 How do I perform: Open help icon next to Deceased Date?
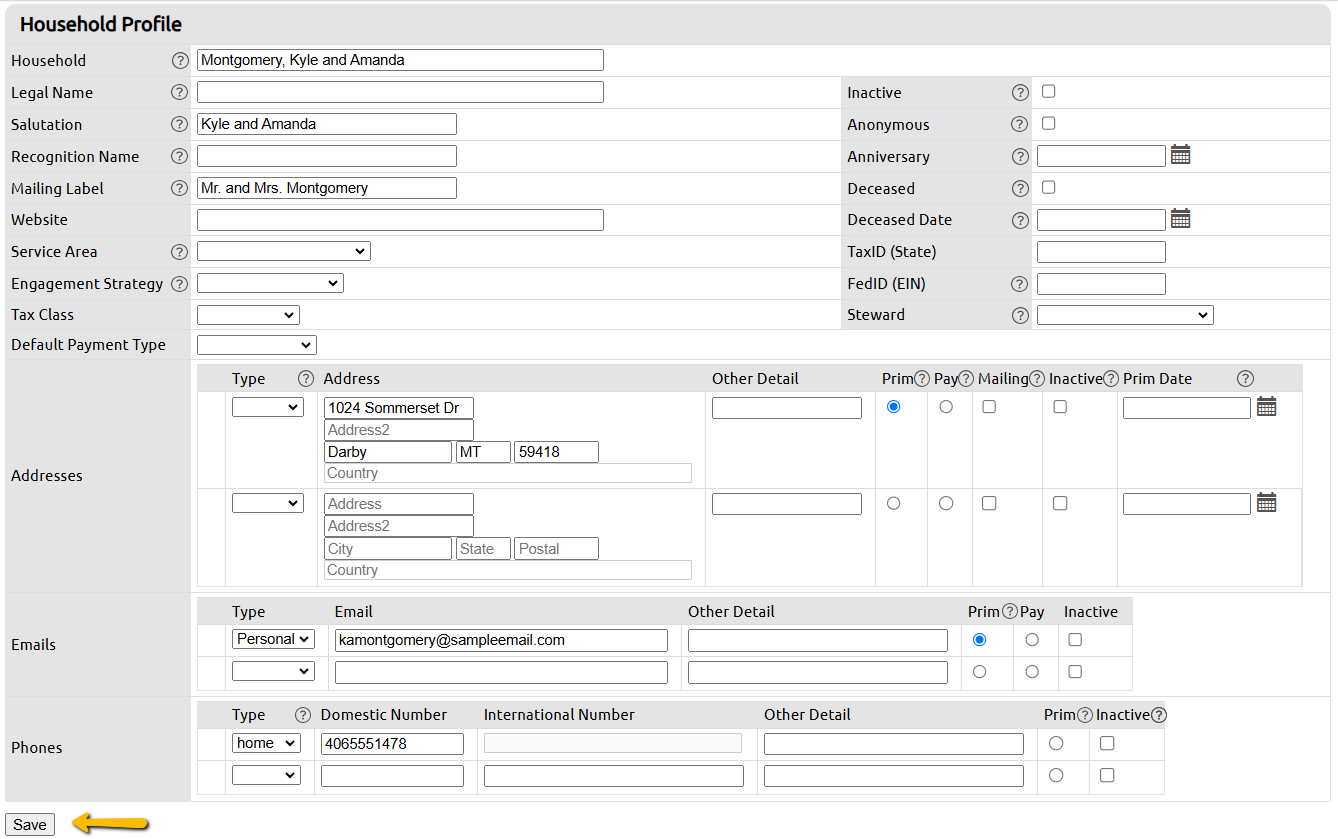click(x=1020, y=220)
